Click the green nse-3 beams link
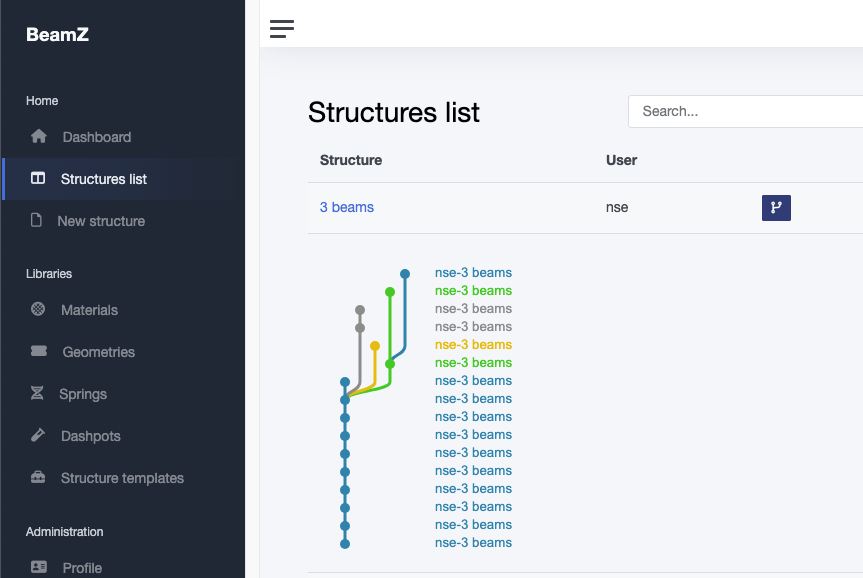The image size is (863, 578). pos(473,290)
